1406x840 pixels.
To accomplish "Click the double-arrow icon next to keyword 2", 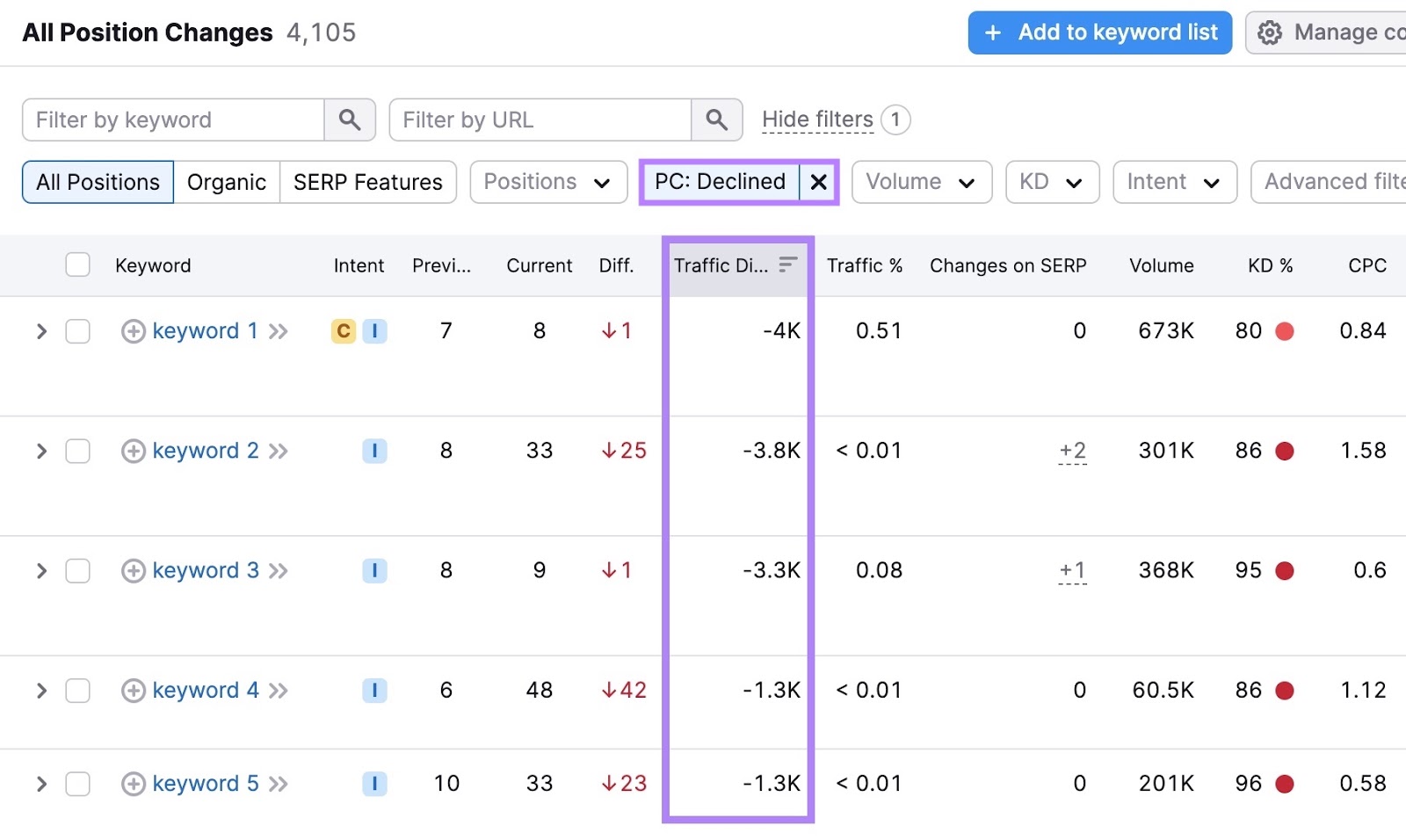I will click(279, 450).
